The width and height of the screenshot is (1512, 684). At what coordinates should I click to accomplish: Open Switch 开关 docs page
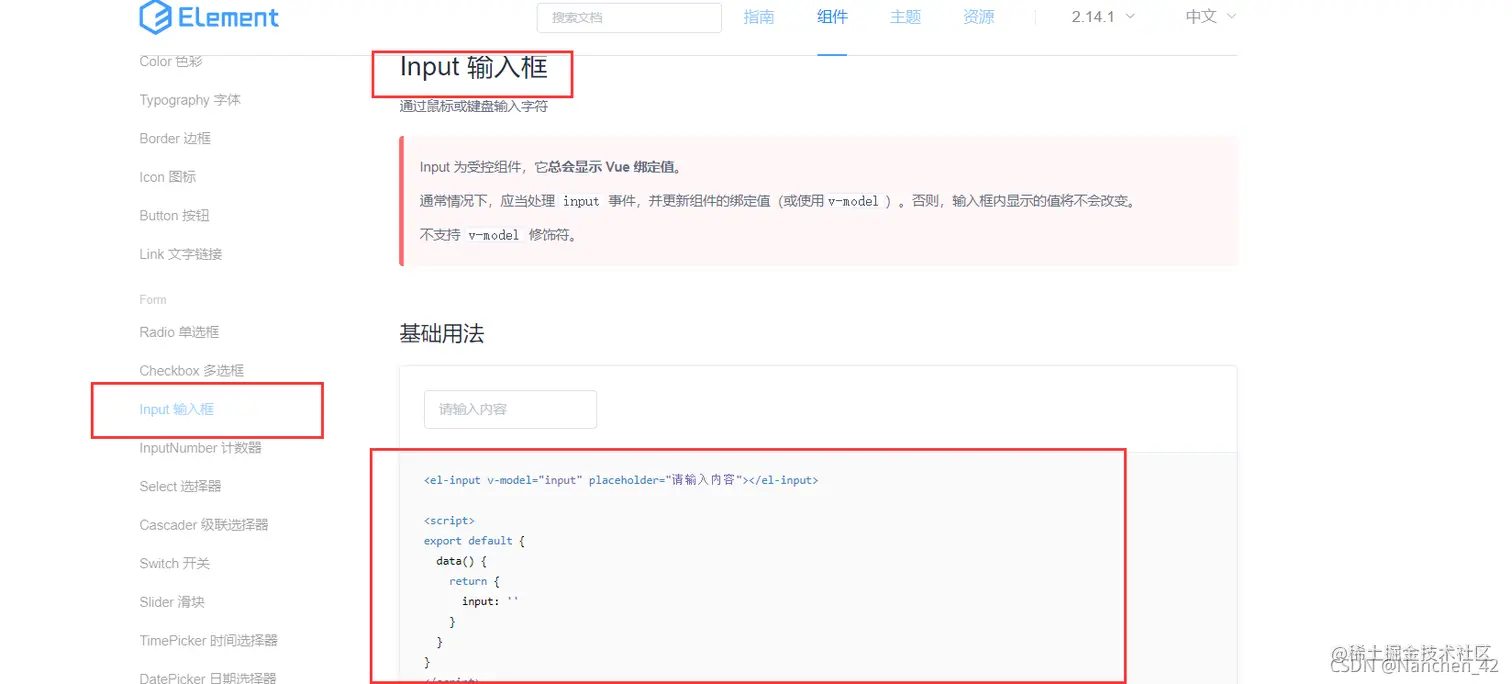175,563
